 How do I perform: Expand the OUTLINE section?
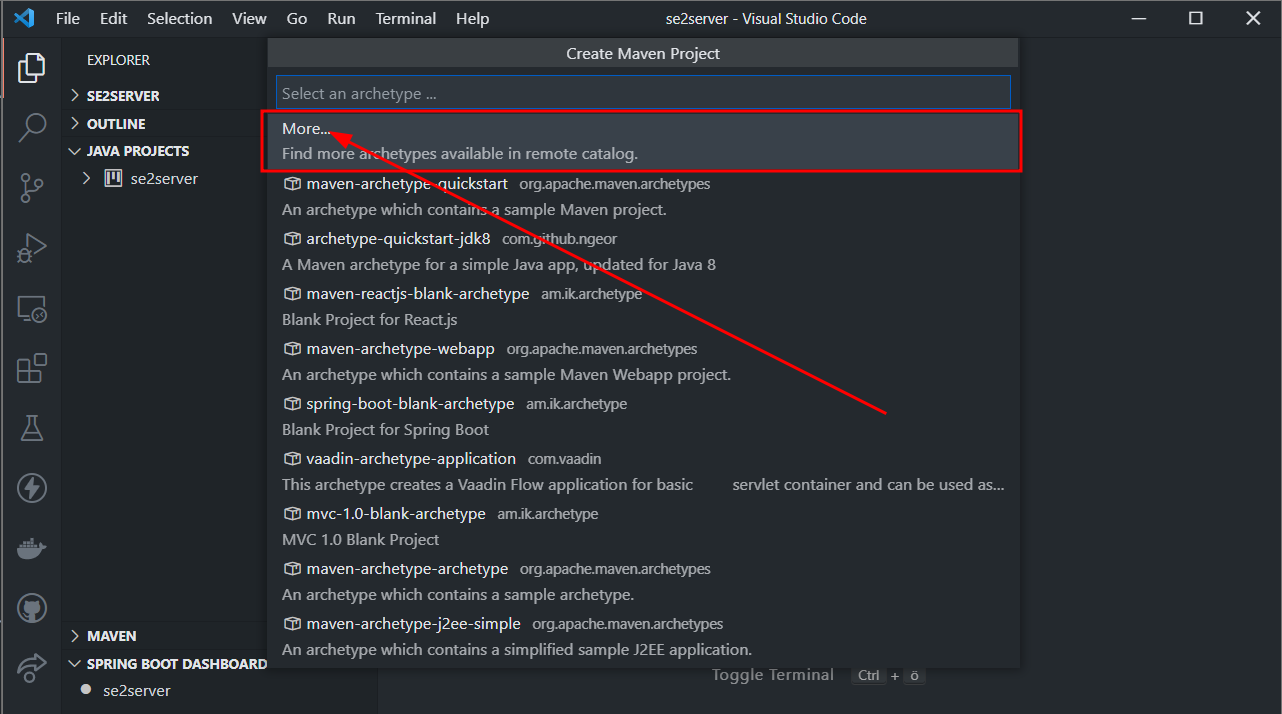(75, 124)
